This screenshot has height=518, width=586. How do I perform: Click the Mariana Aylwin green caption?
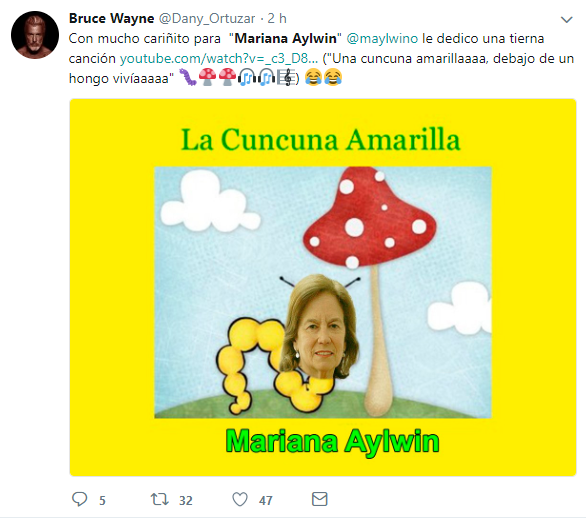[x=332, y=442]
